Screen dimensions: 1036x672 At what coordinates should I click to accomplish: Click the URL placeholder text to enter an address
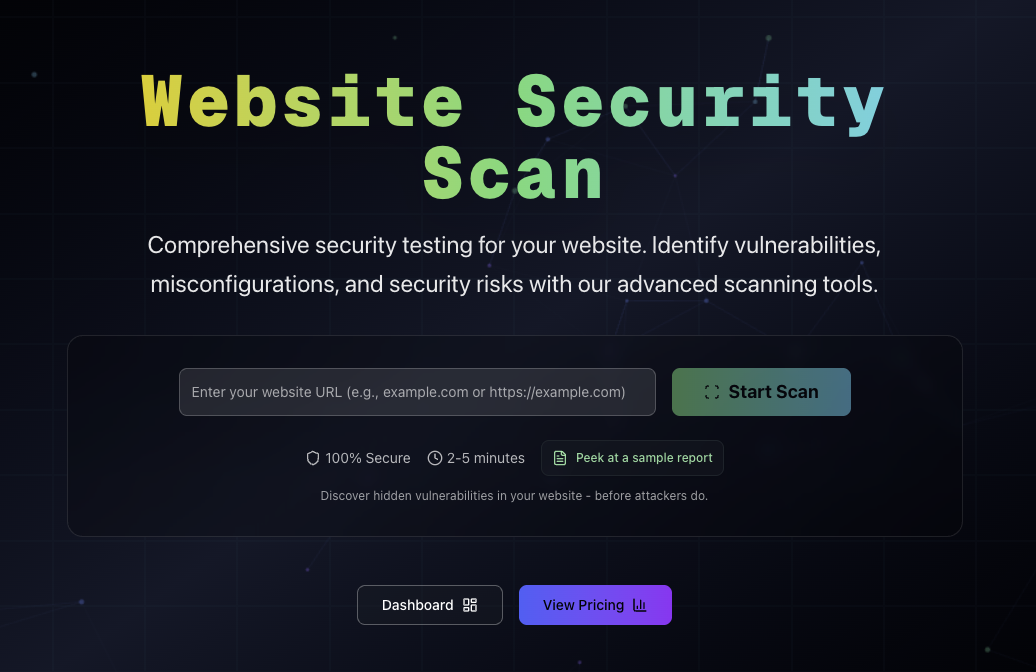408,392
